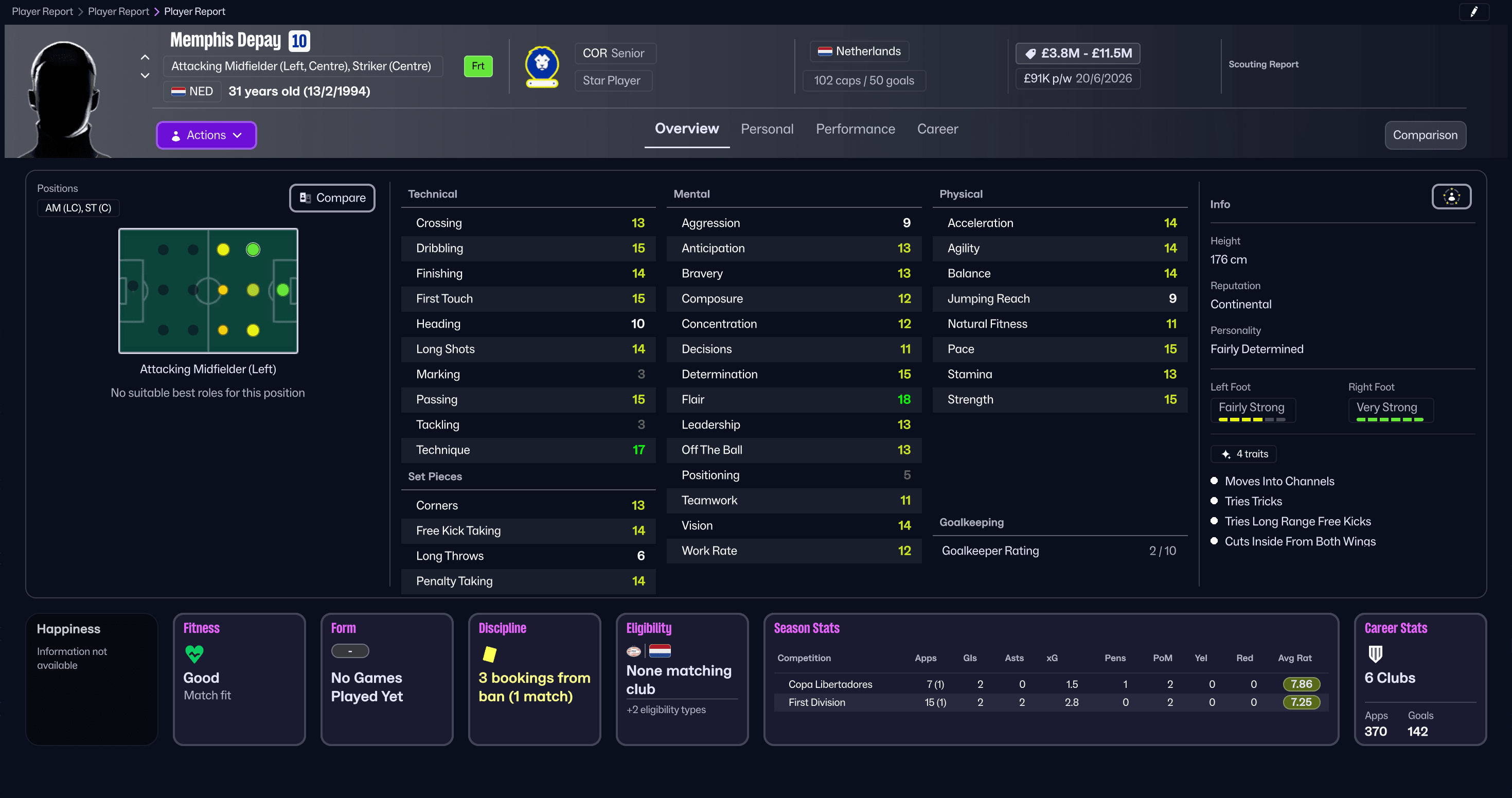Click the Netherlands flag beside NED label
Image resolution: width=1512 pixels, height=798 pixels.
[179, 91]
